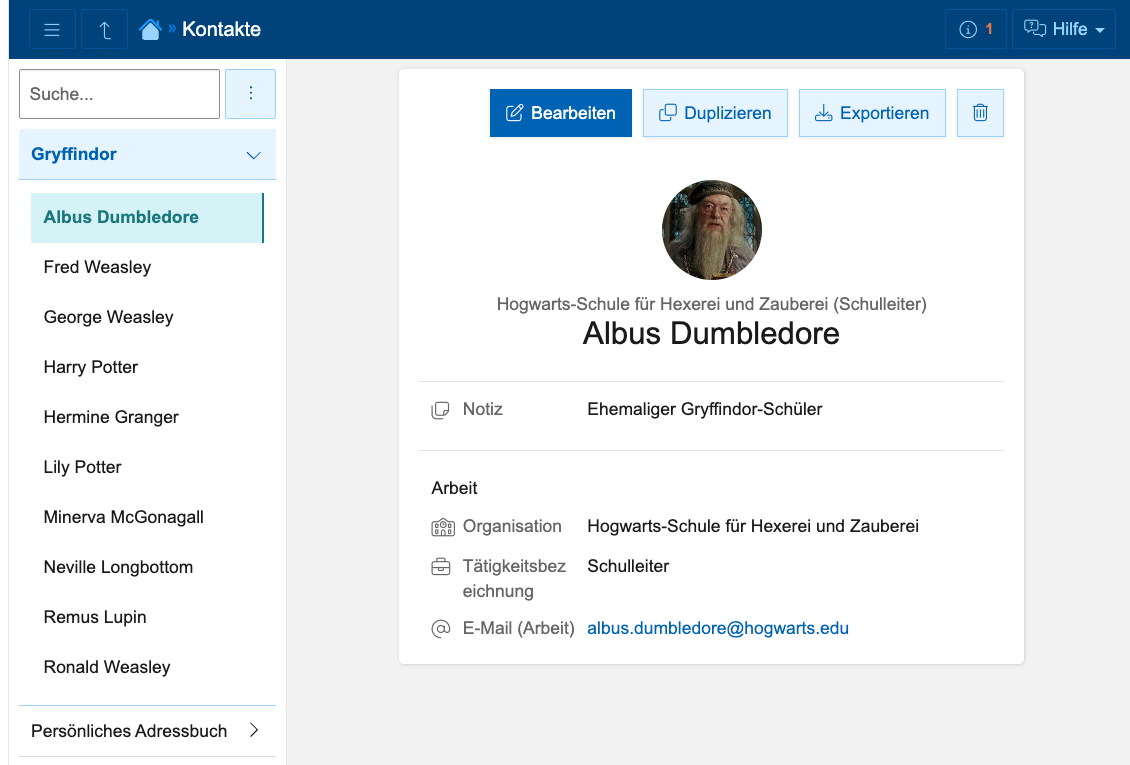Select Hermine Granger contact
Screen dimensions: 1130x765
tap(111, 417)
